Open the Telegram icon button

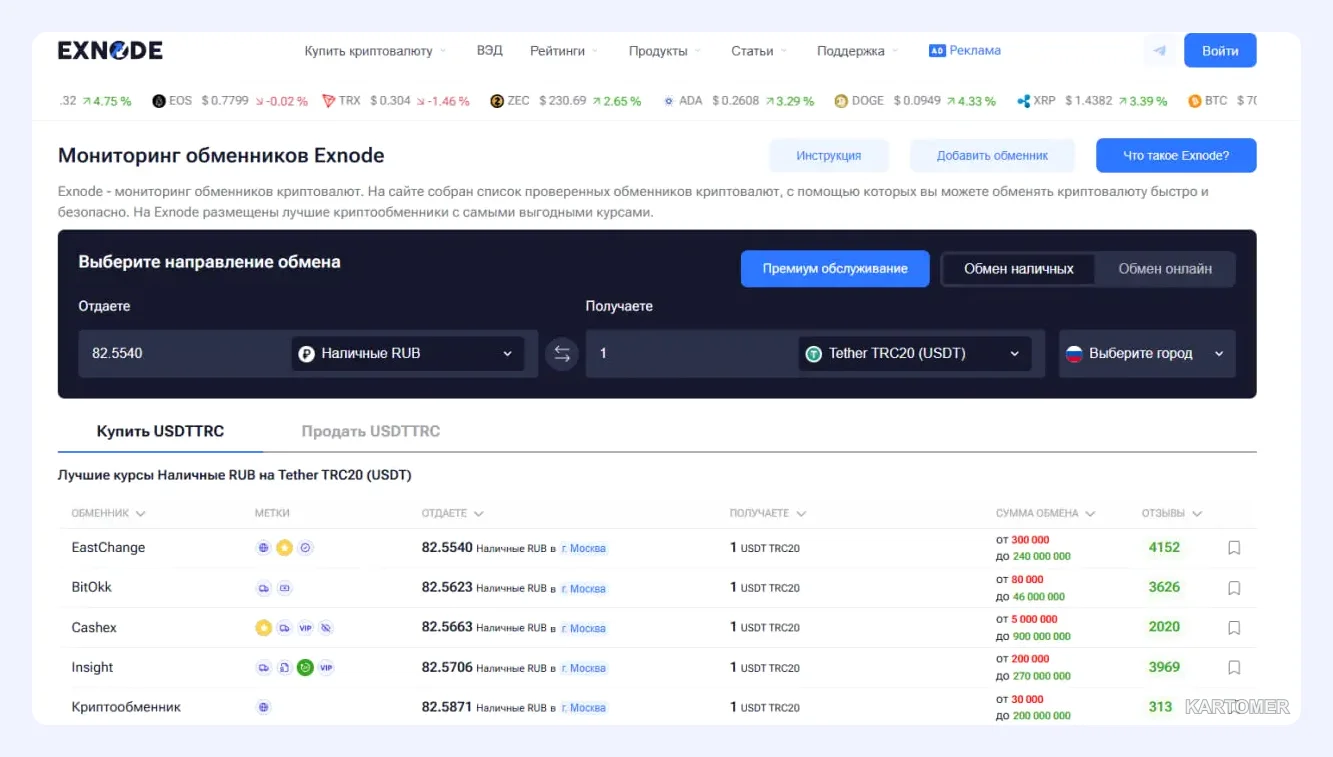(1159, 50)
